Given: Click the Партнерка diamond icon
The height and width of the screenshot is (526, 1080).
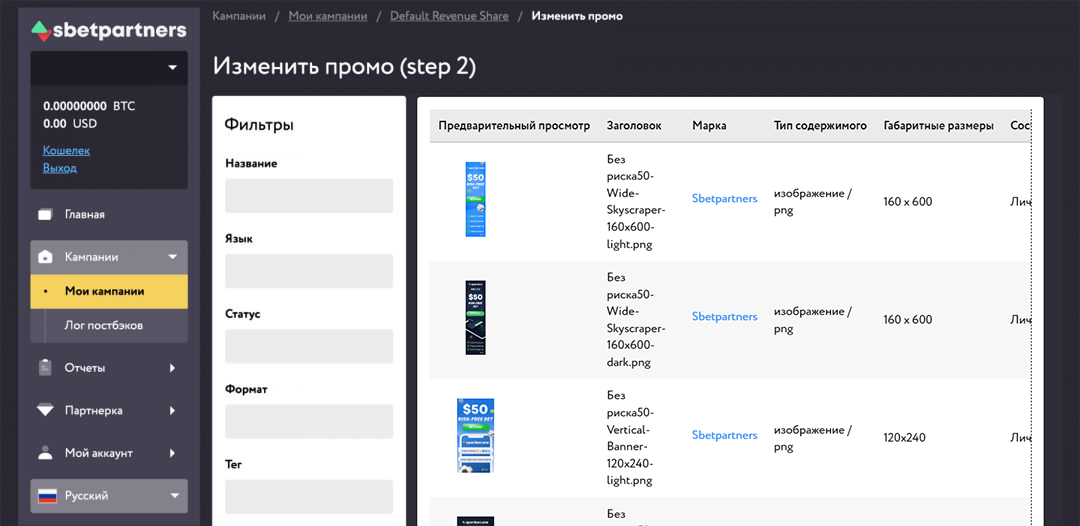Looking at the screenshot, I should [45, 411].
